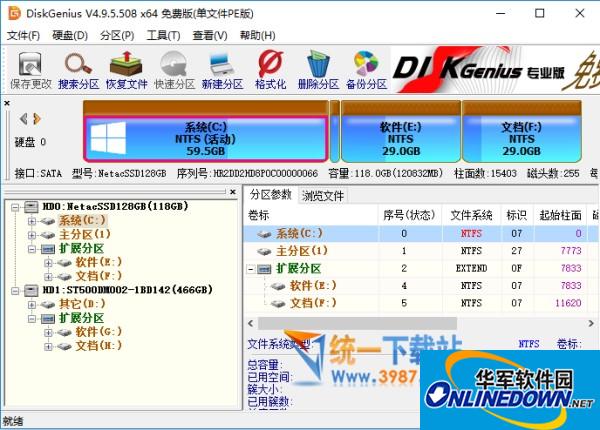600x430 pixels.
Task: Launch the Recover Files (恢复文件) tool
Action: (127, 71)
